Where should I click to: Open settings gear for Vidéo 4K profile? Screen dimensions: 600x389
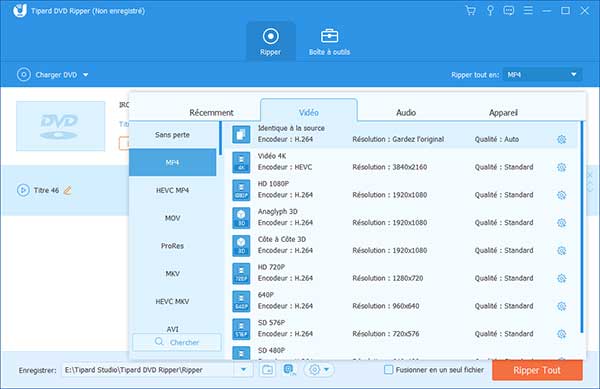pyautogui.click(x=561, y=167)
